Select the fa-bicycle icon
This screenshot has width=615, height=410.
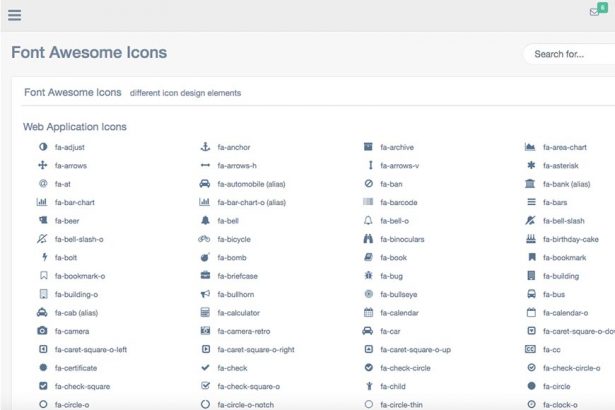click(x=205, y=239)
